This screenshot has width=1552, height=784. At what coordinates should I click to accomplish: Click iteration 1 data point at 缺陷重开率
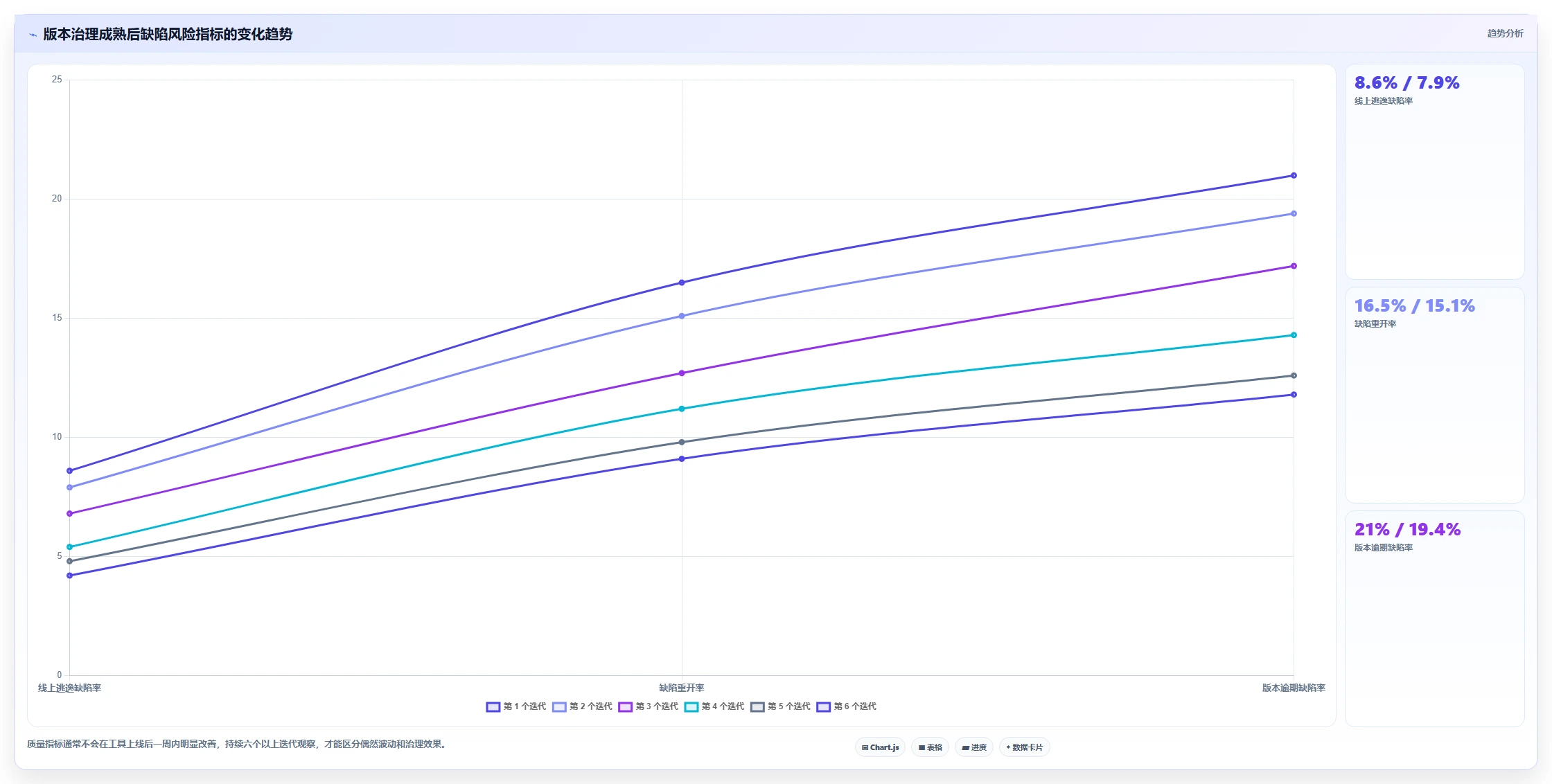tap(682, 283)
